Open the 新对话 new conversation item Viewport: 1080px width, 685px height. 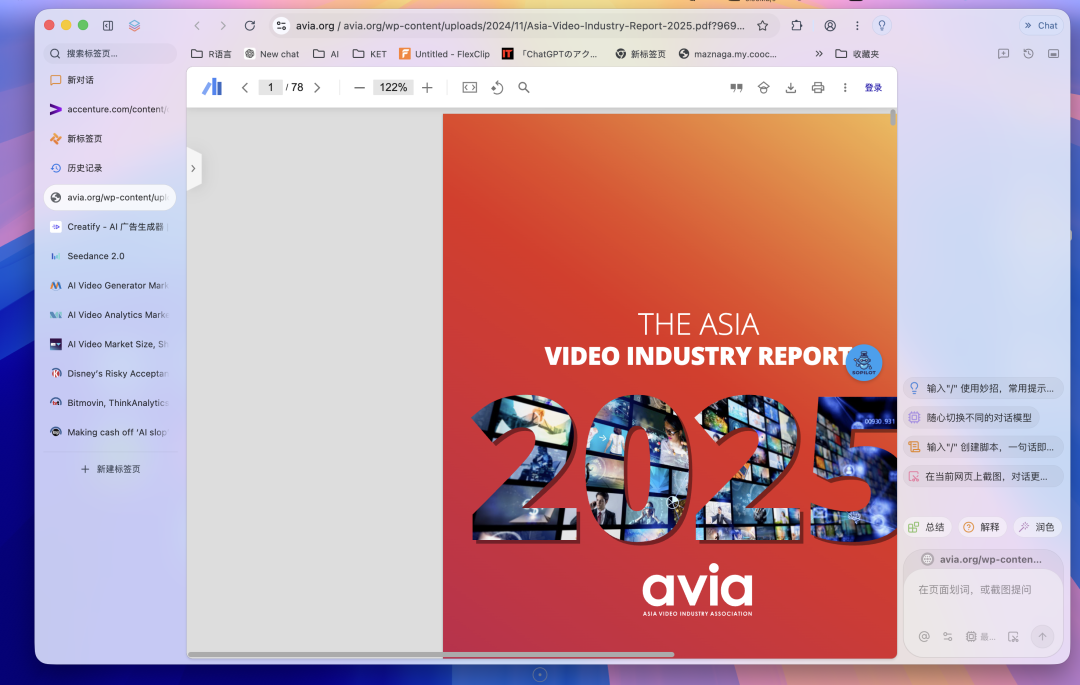[x=110, y=80]
